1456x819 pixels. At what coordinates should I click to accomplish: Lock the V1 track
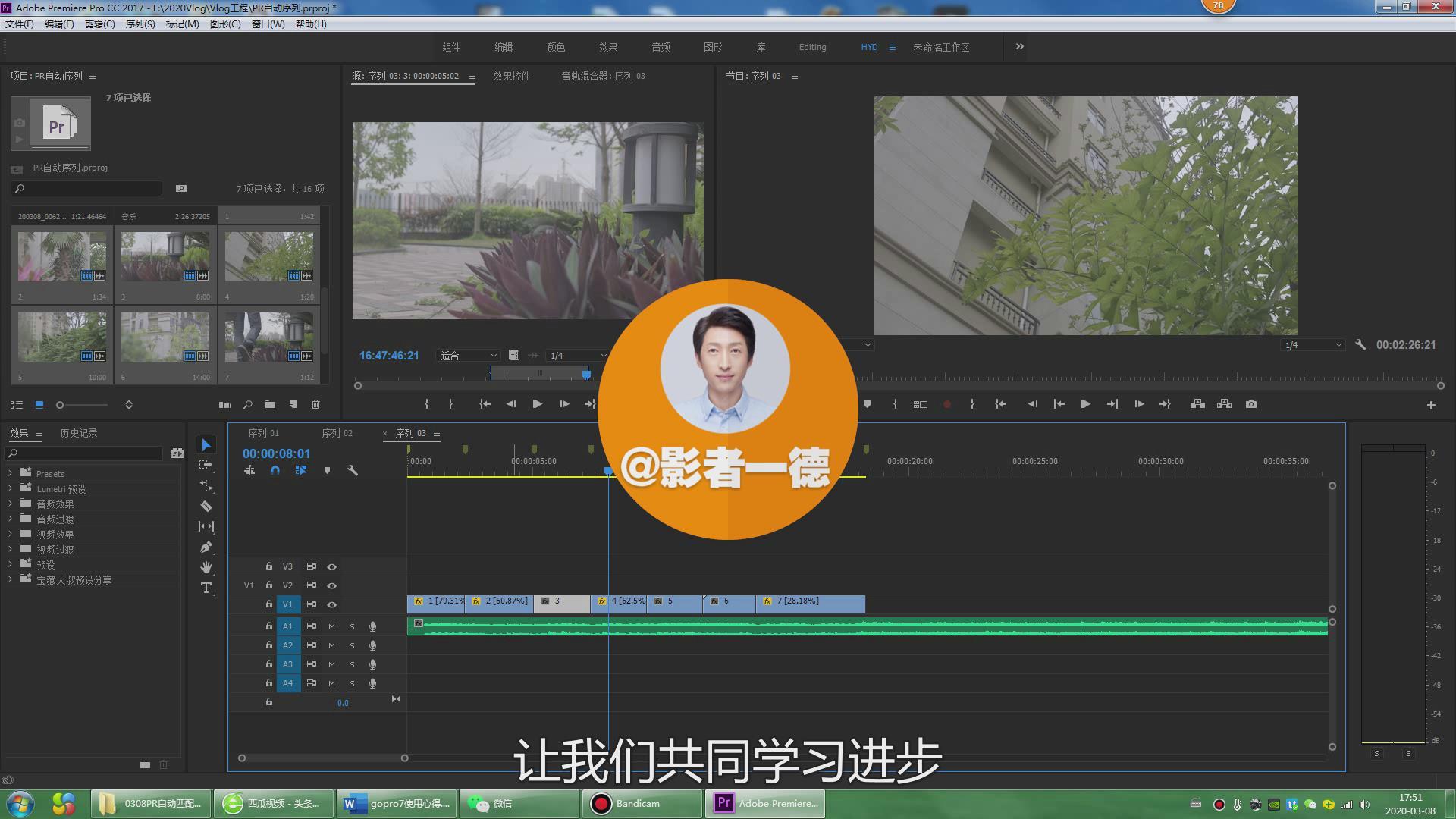[268, 604]
